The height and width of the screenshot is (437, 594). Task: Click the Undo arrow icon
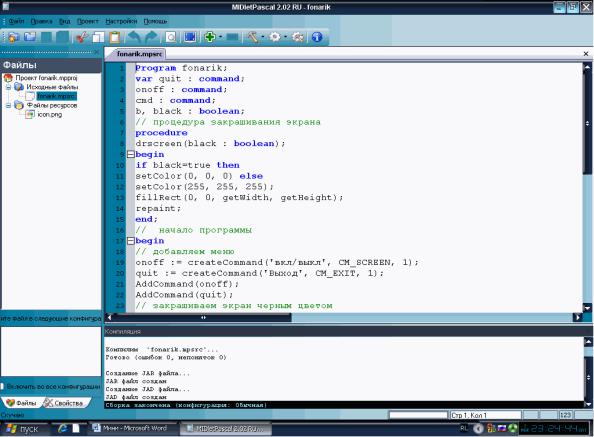pos(134,37)
